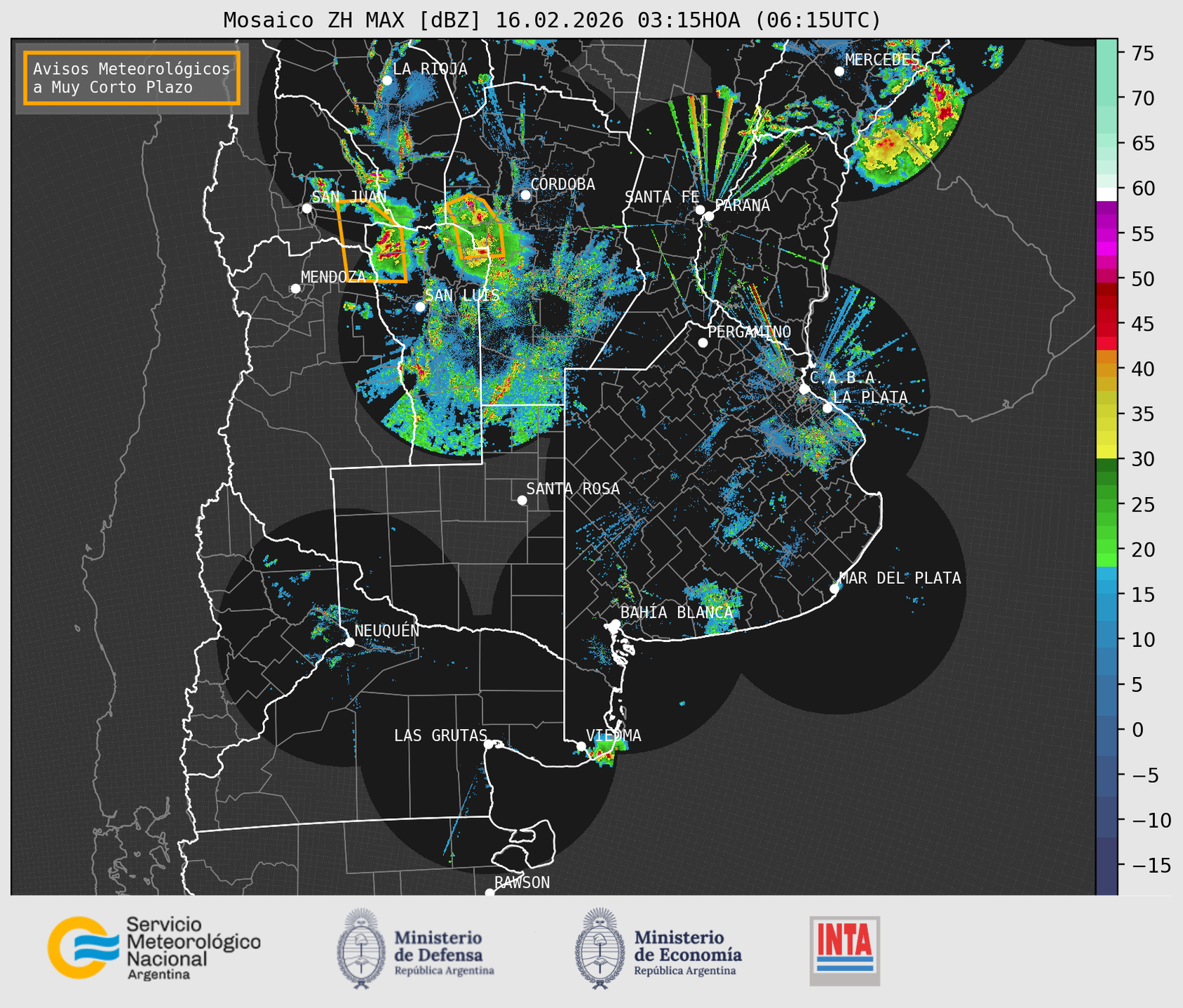Pick the magenta 55 dBZ color band
Screen dimensions: 1183x1008
pyautogui.click(x=1107, y=233)
